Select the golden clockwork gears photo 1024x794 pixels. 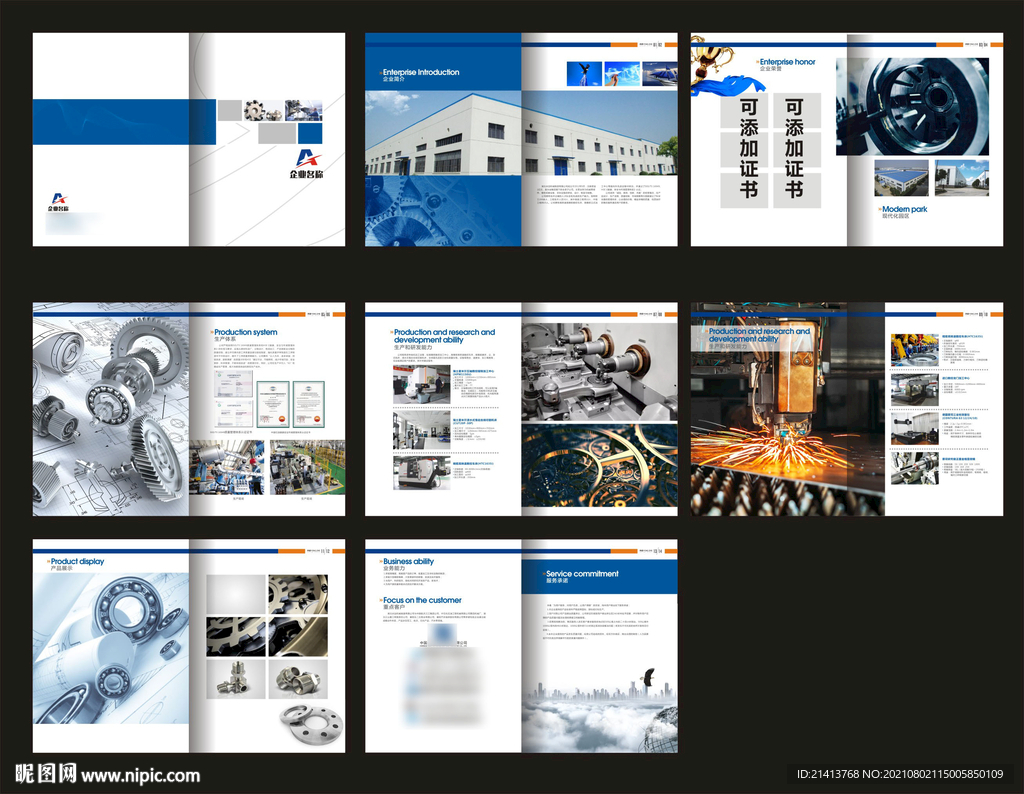click(600, 466)
